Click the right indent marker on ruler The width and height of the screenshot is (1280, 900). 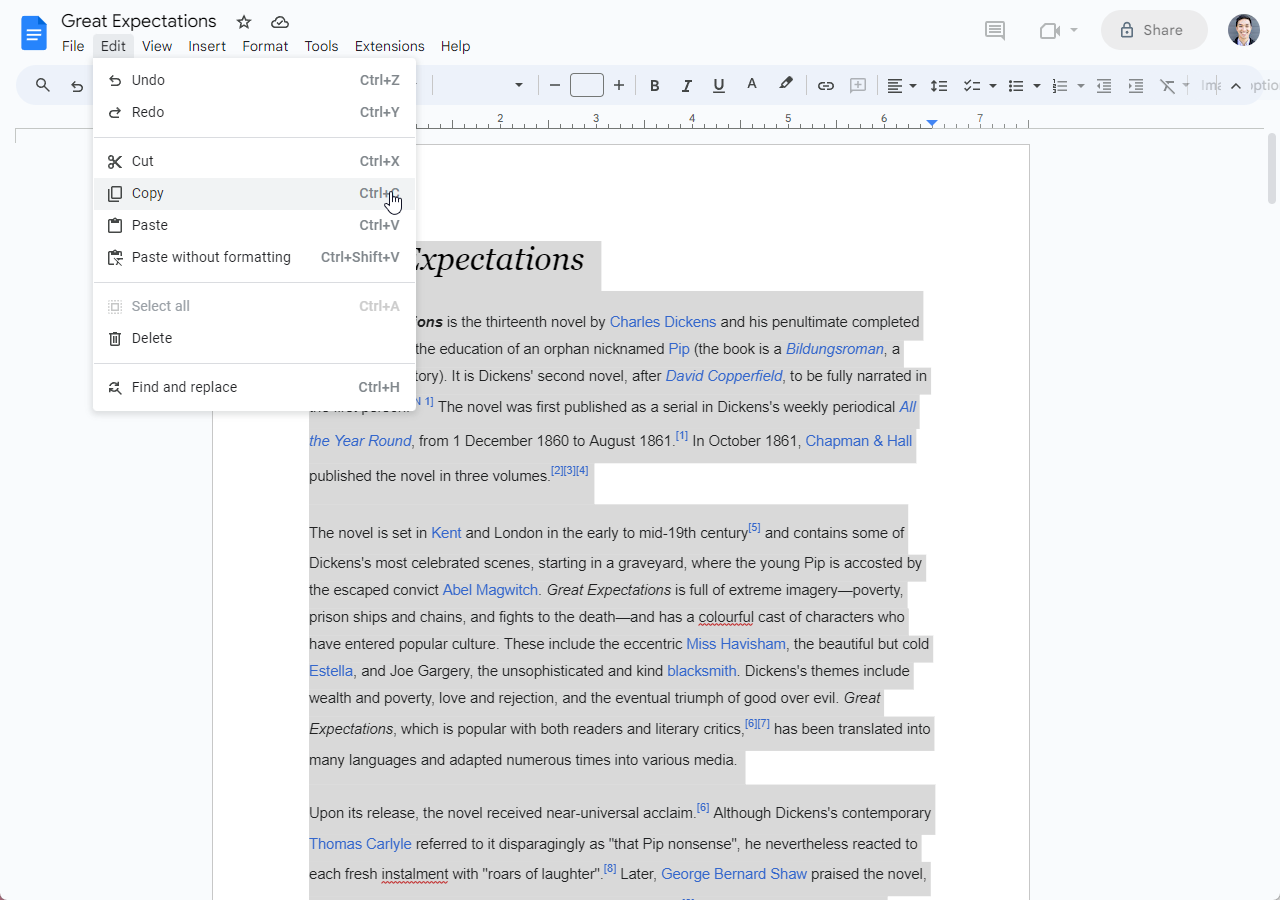932,122
